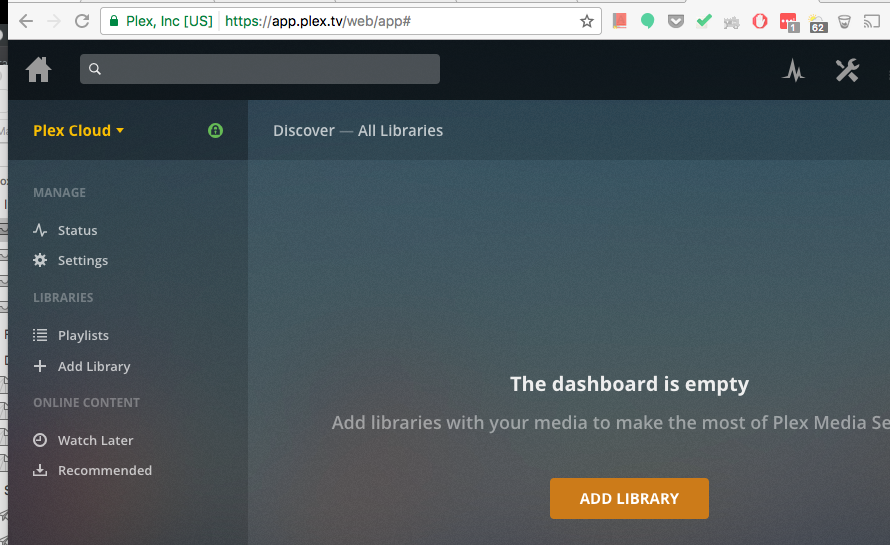Click the green chat bubble extension icon
This screenshot has height=545, width=890.
click(x=648, y=22)
